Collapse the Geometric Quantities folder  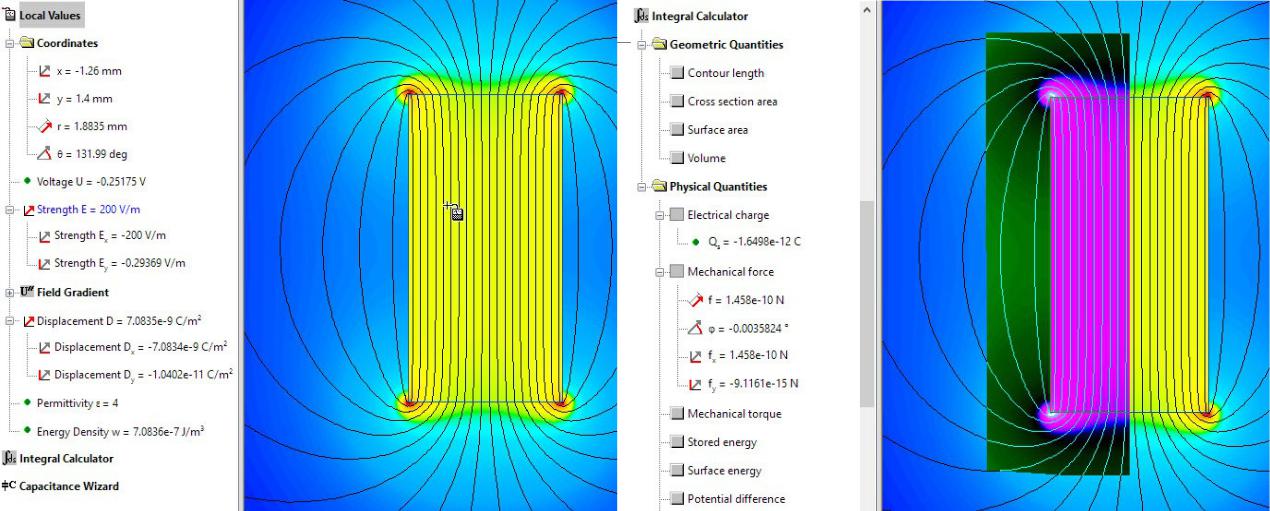(642, 45)
